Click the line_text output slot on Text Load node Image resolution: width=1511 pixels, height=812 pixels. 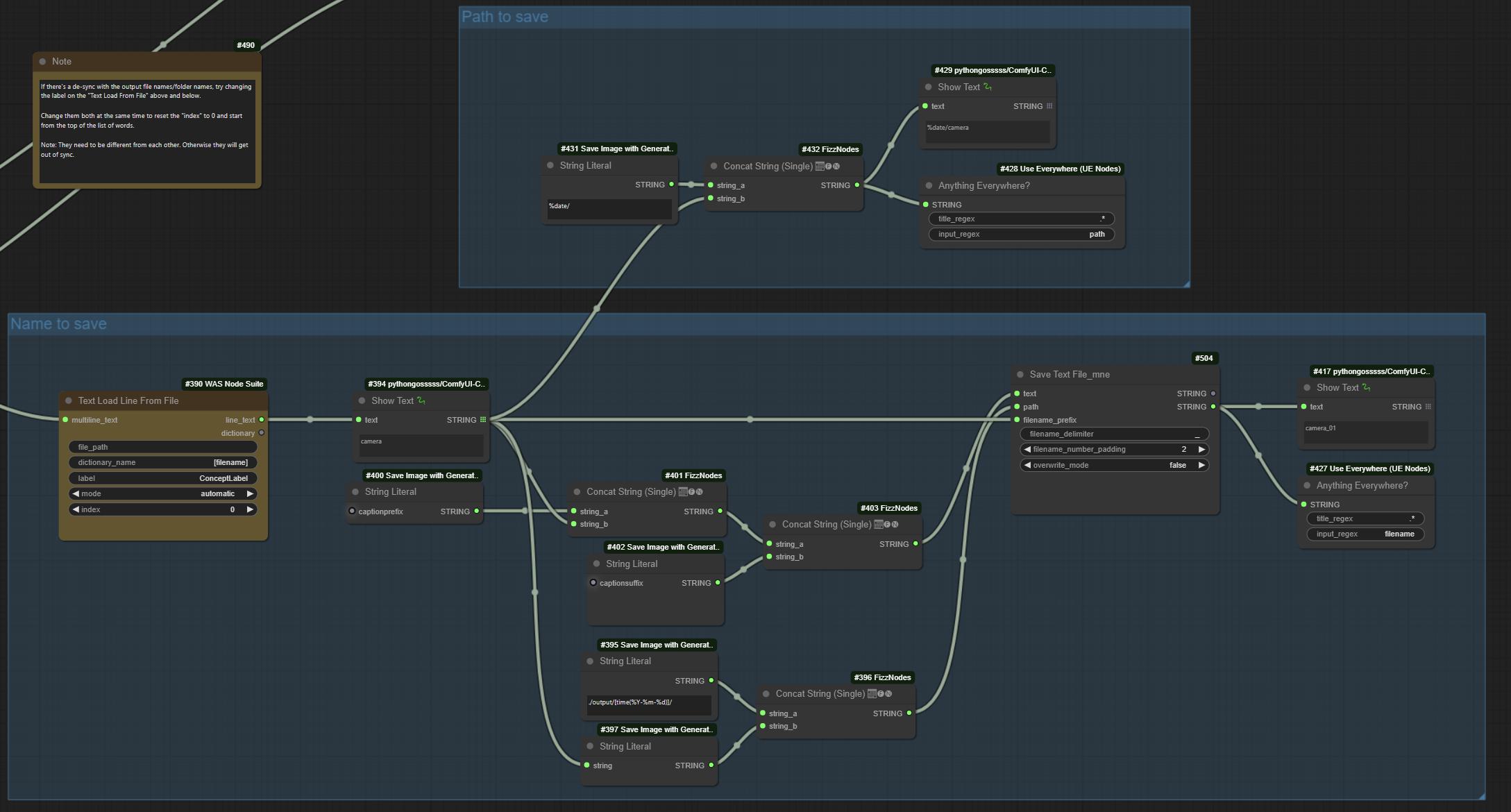[x=262, y=420]
